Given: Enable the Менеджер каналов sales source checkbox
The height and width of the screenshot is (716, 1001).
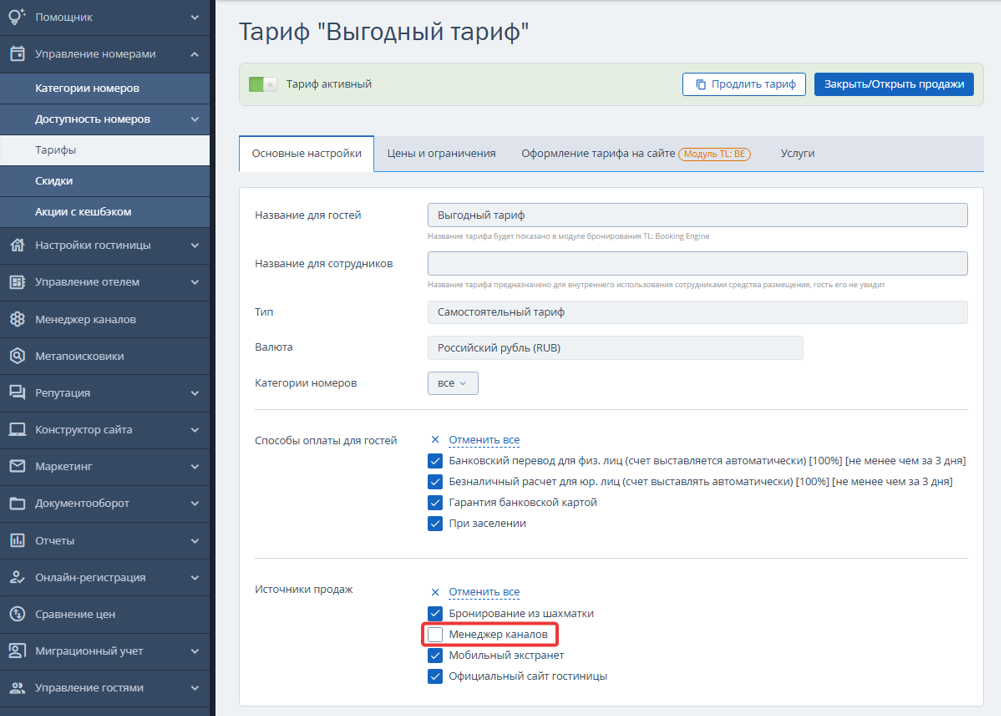Looking at the screenshot, I should point(435,634).
